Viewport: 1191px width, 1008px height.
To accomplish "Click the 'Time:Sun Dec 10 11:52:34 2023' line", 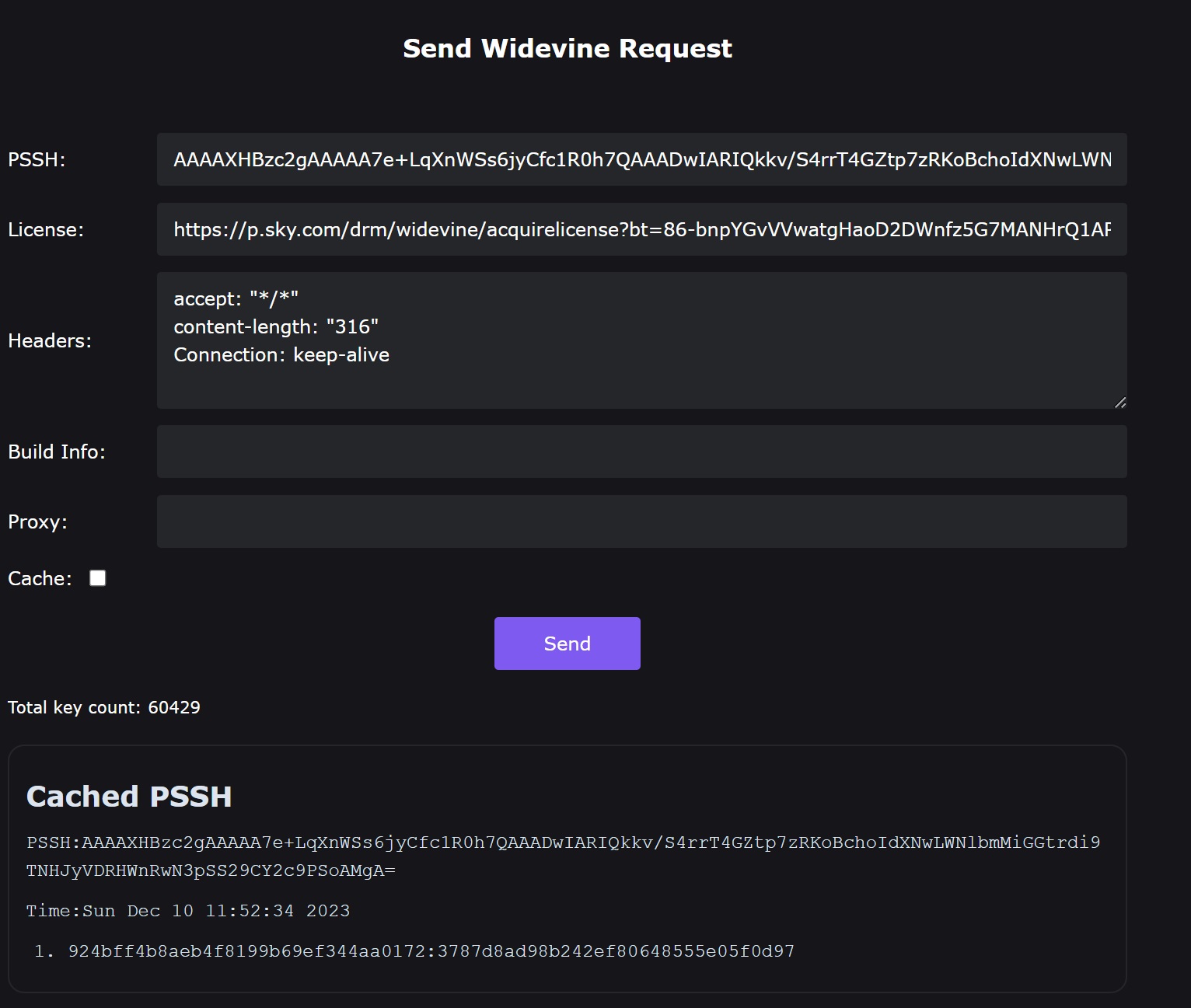I will (188, 911).
